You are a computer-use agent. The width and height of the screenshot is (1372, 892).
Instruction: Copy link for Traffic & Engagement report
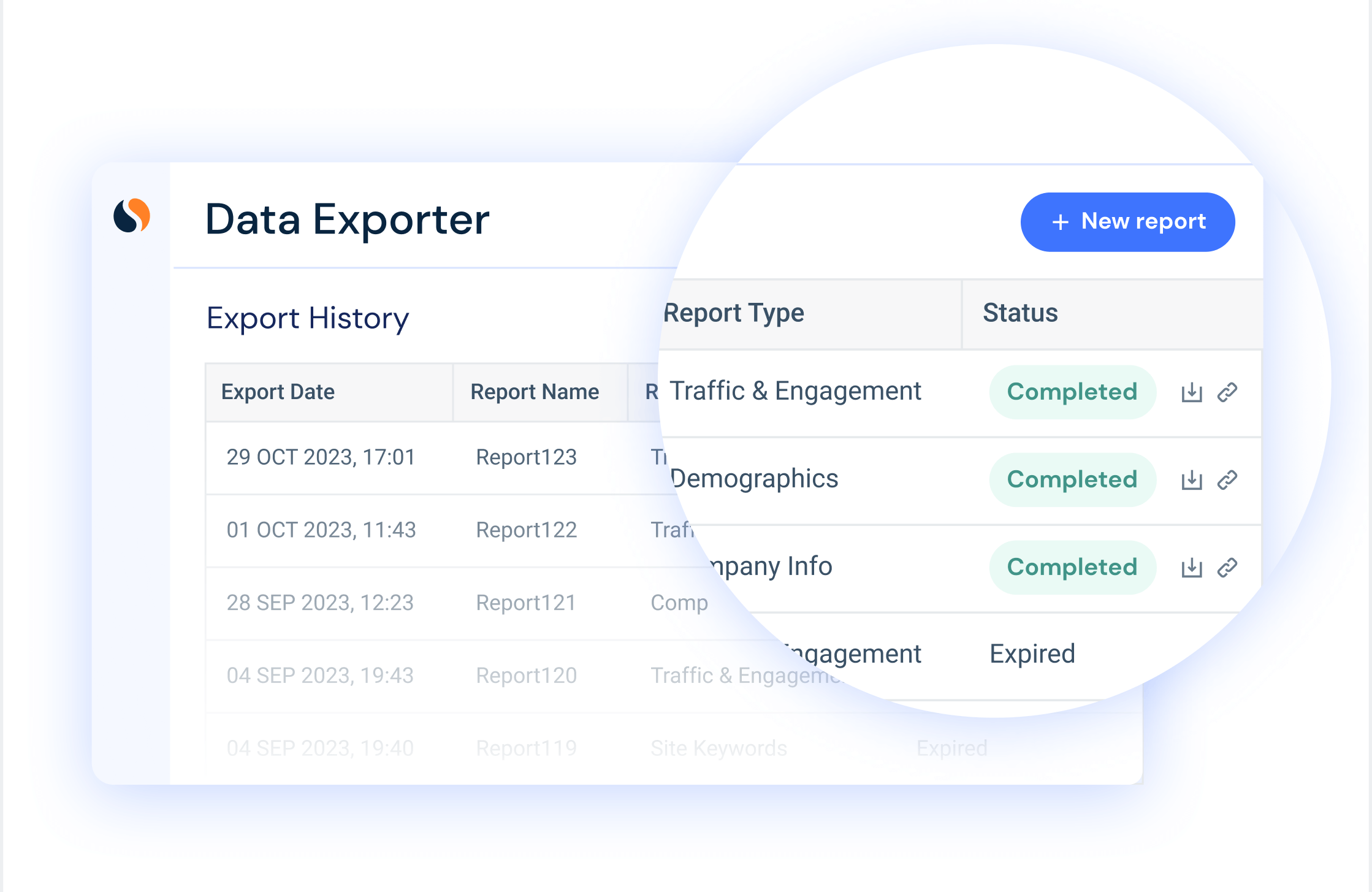point(1227,392)
